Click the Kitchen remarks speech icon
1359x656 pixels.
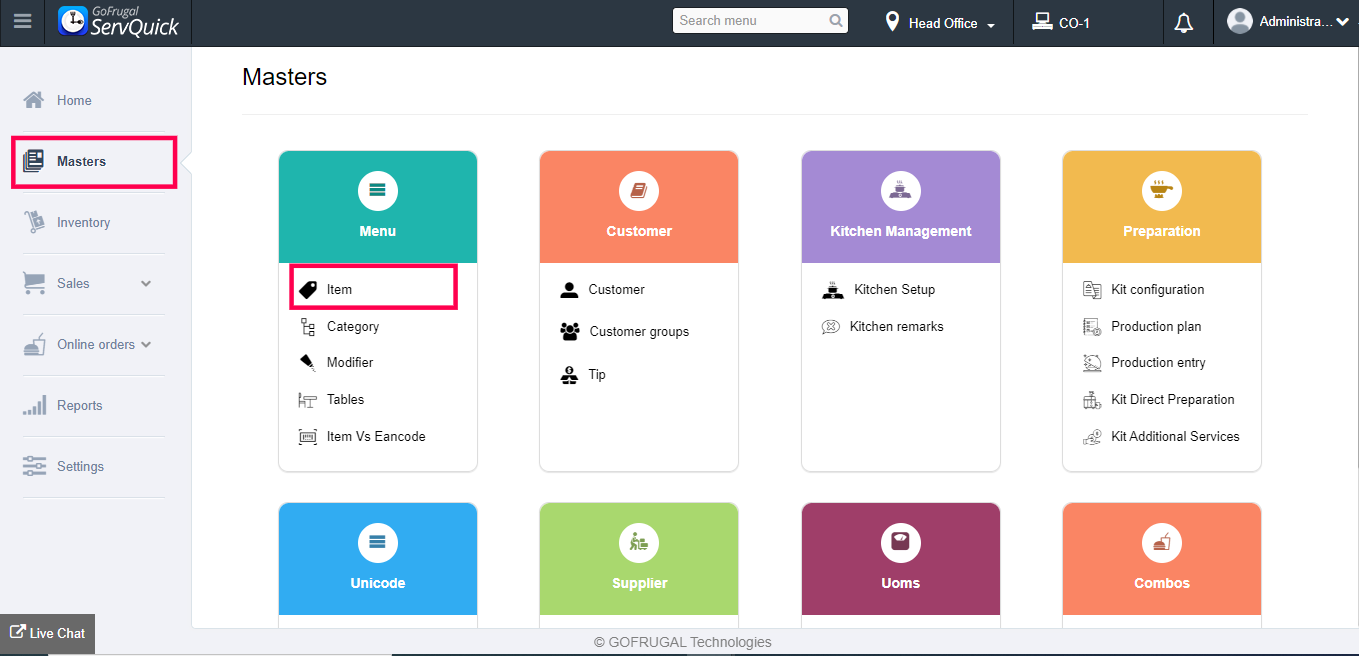coord(830,326)
